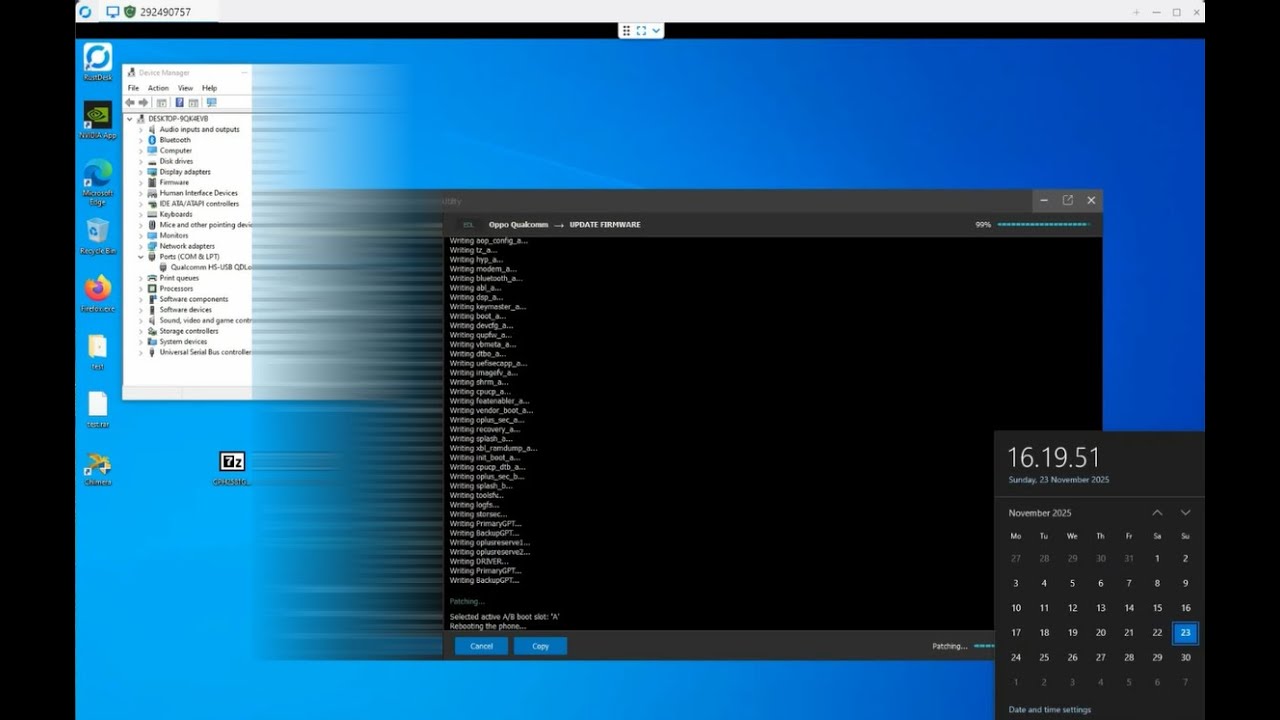The width and height of the screenshot is (1280, 720).
Task: Go to the next month in the calendar
Action: 1185,513
